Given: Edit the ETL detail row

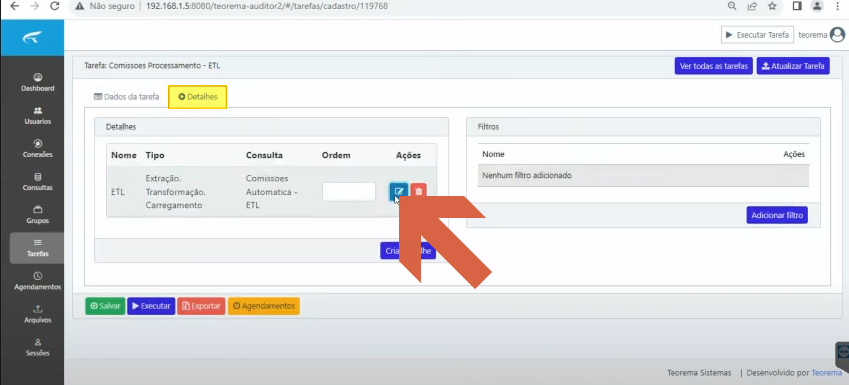Looking at the screenshot, I should tap(399, 191).
